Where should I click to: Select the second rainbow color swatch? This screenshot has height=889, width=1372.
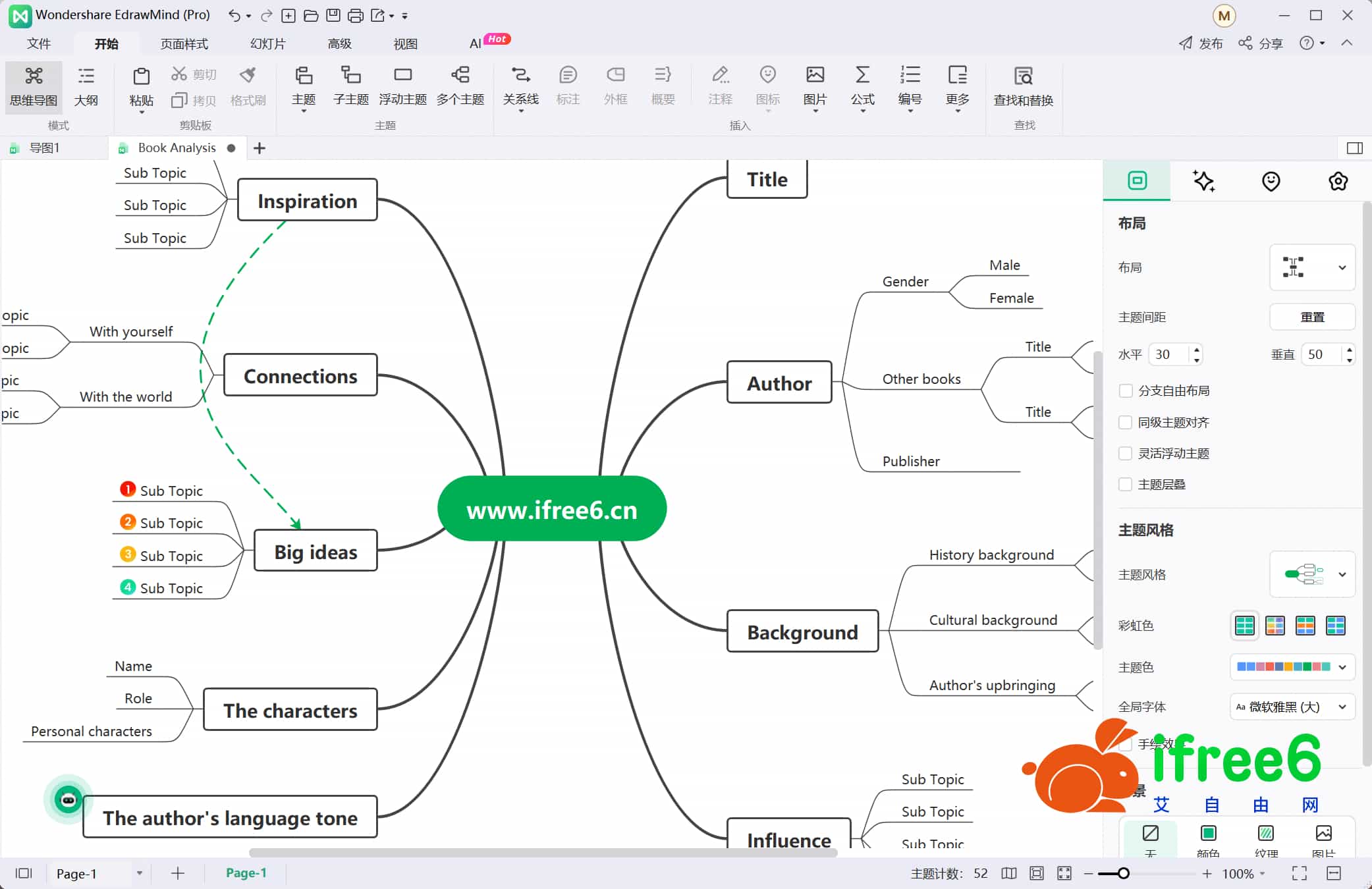pos(1275,625)
